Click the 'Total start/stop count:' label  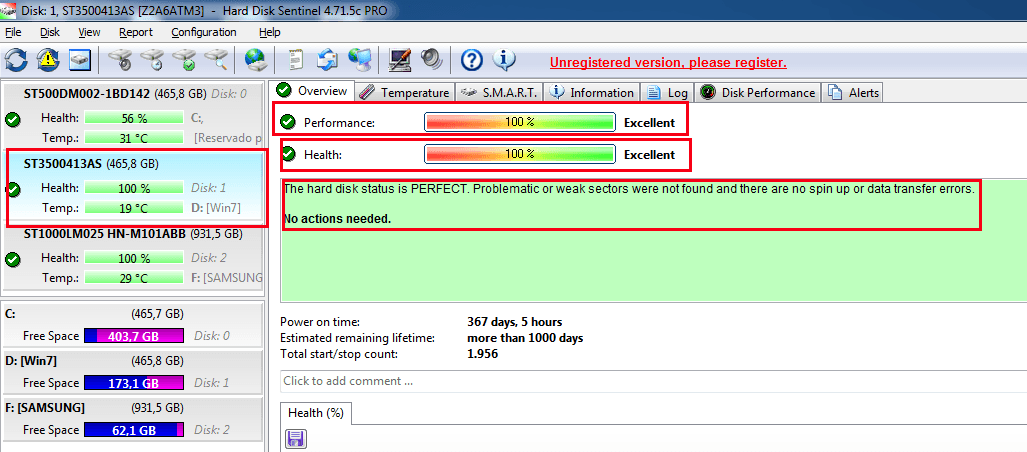339,354
